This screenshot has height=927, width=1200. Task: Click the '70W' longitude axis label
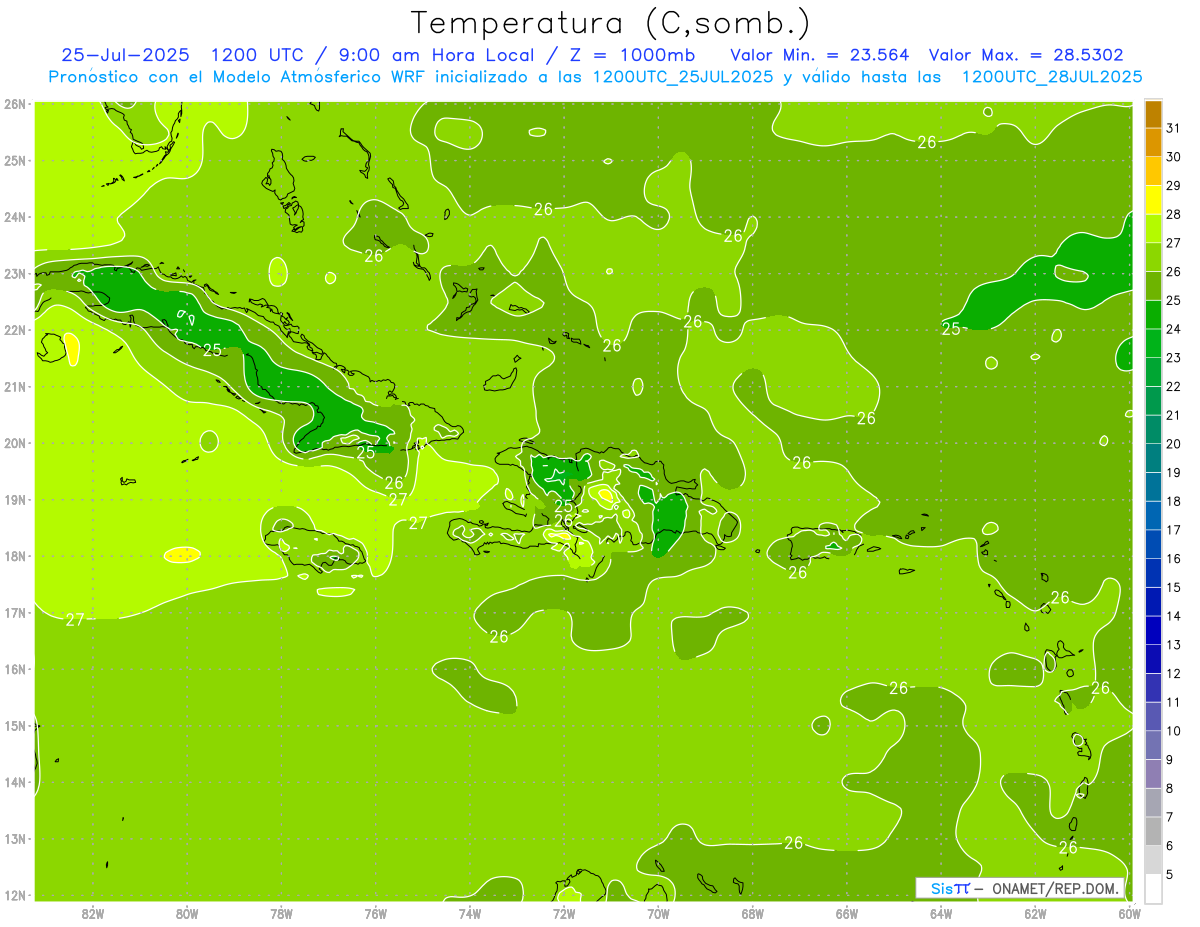click(x=658, y=913)
